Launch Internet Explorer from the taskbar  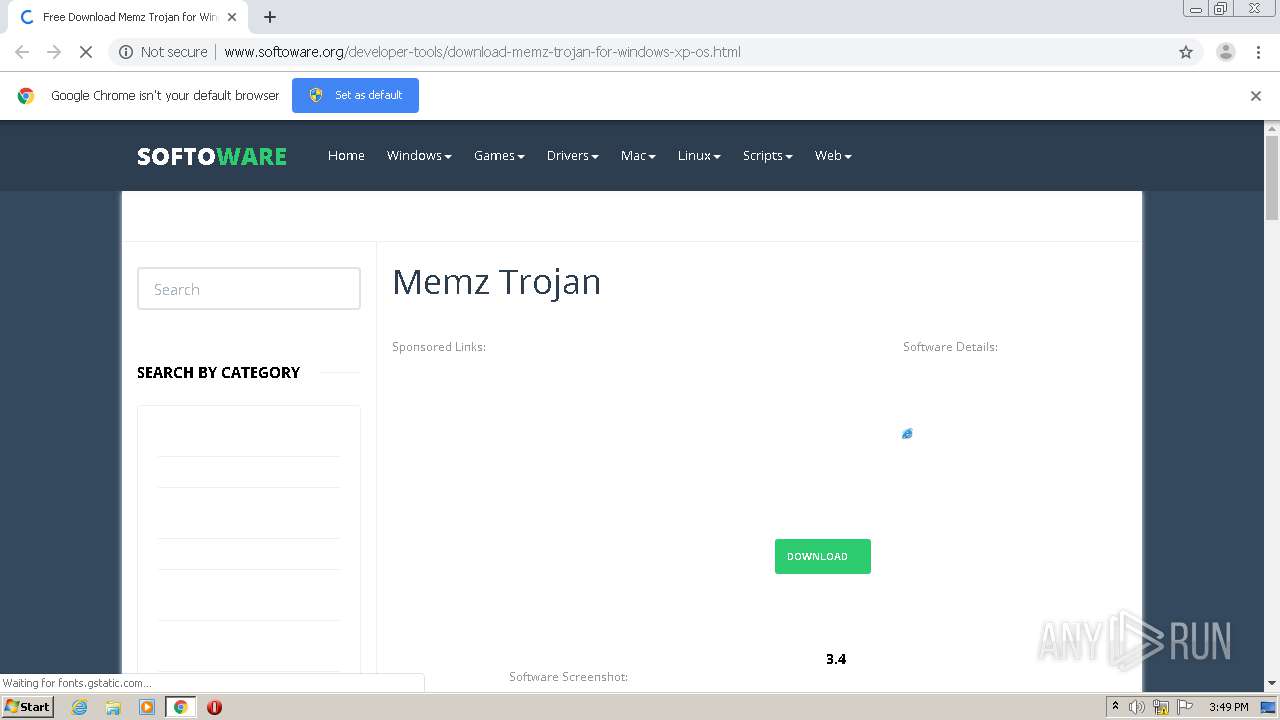[80, 707]
